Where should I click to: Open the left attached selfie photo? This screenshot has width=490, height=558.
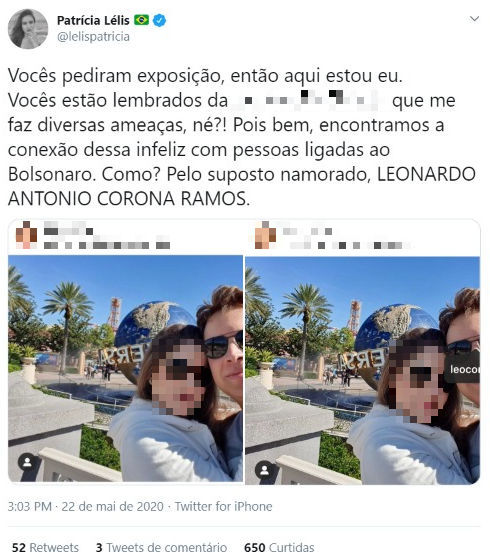coord(126,368)
